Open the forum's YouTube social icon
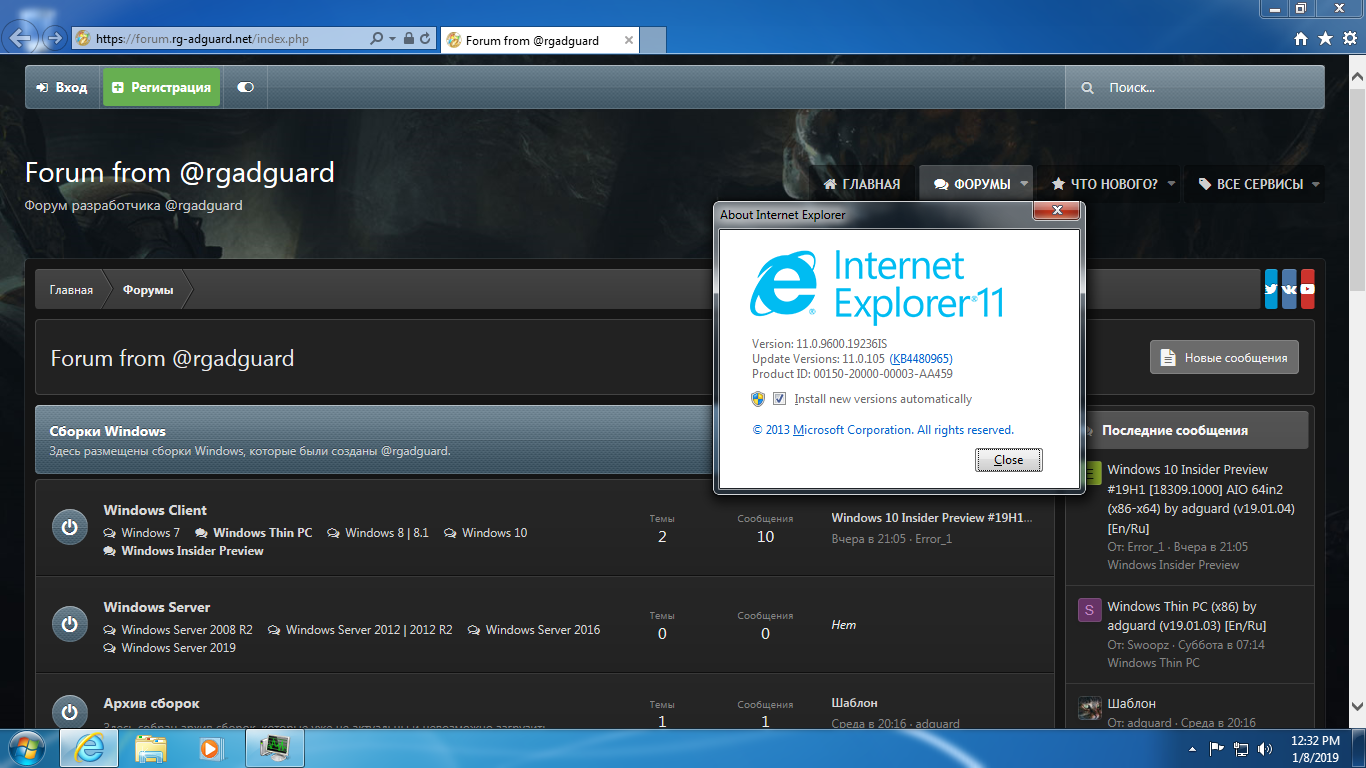1366x768 pixels. [x=1307, y=289]
